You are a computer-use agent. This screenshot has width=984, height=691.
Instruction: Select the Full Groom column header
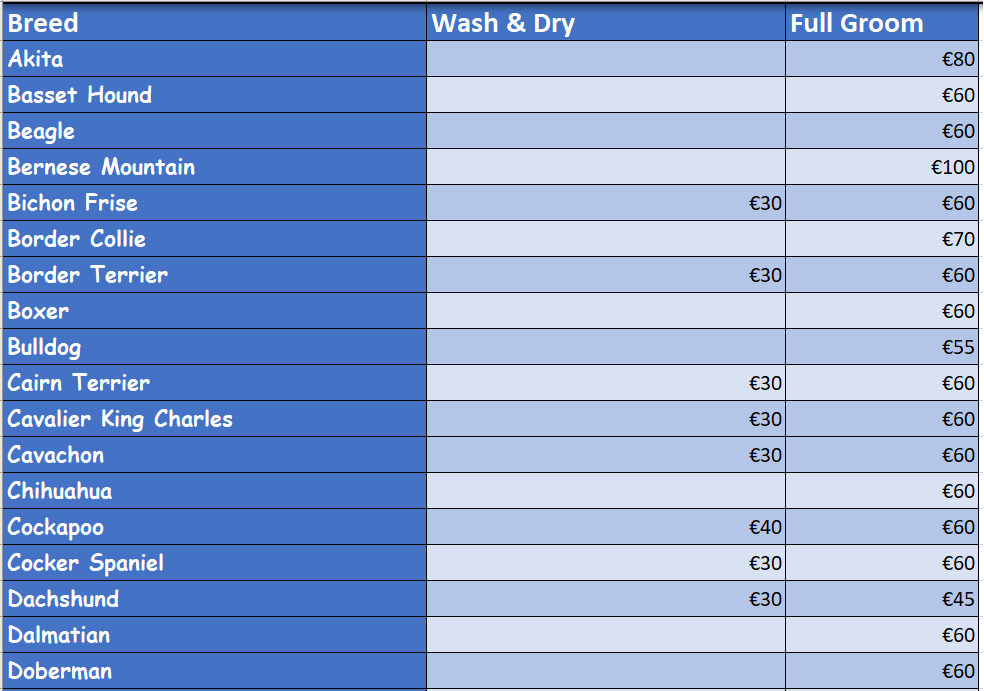coord(882,23)
